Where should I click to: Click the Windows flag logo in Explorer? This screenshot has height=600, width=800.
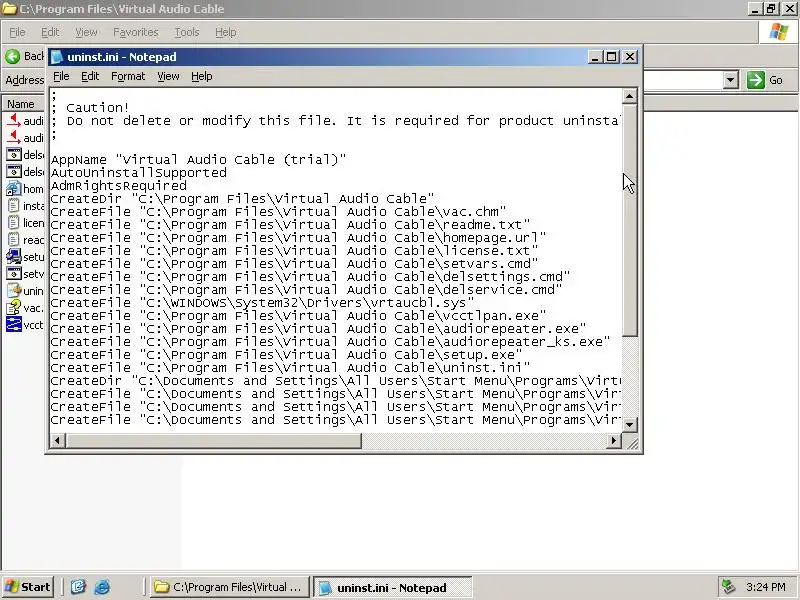click(x=779, y=32)
